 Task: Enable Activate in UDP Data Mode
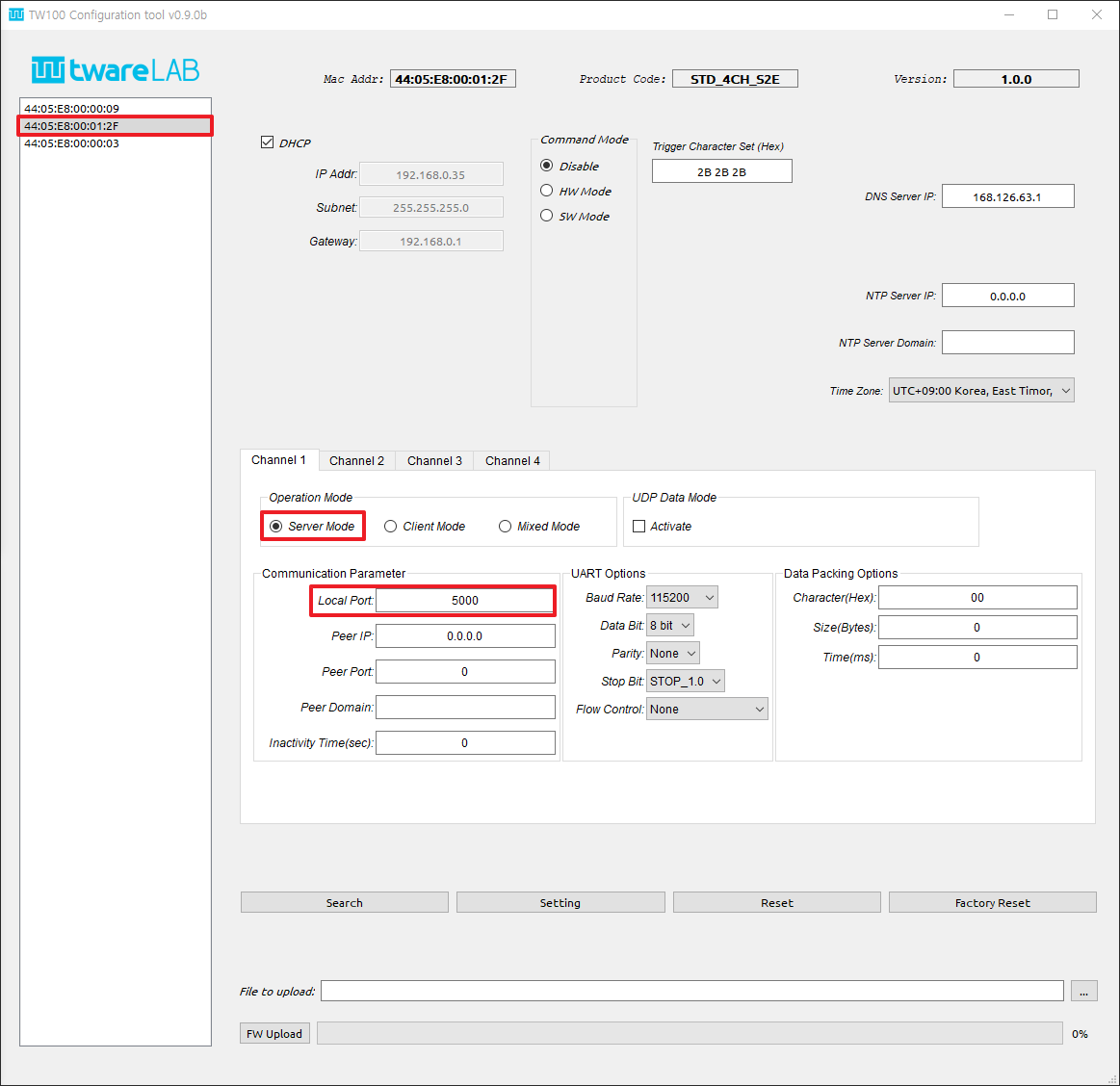(639, 526)
